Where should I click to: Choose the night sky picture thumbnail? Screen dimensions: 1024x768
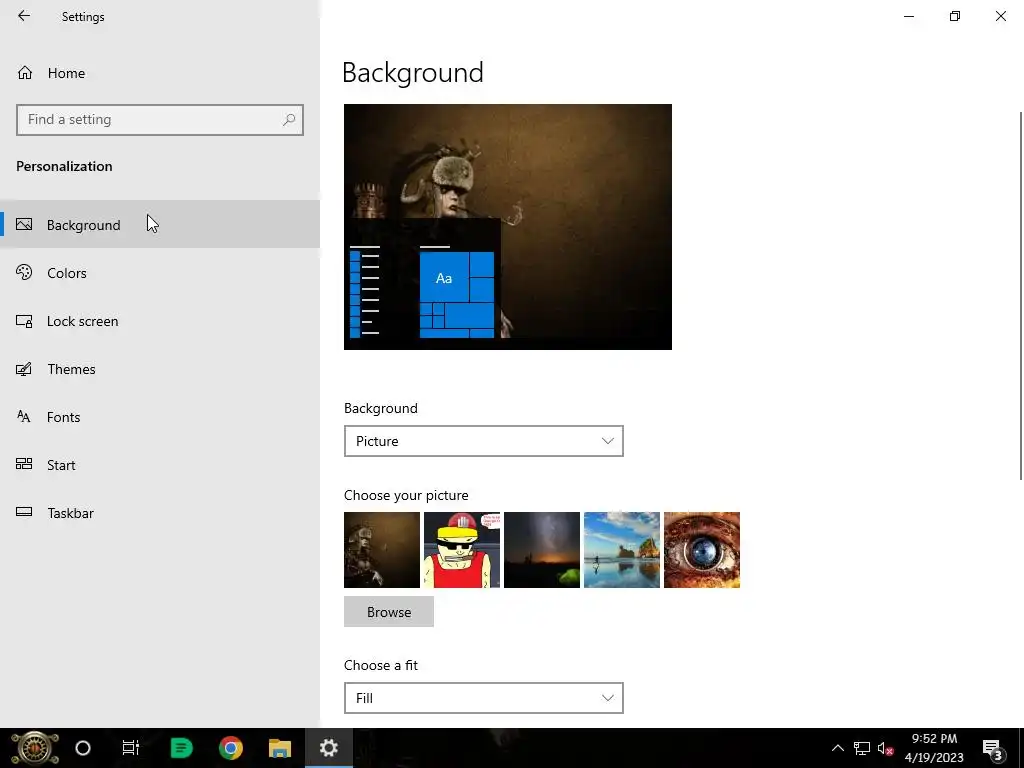[x=542, y=550]
